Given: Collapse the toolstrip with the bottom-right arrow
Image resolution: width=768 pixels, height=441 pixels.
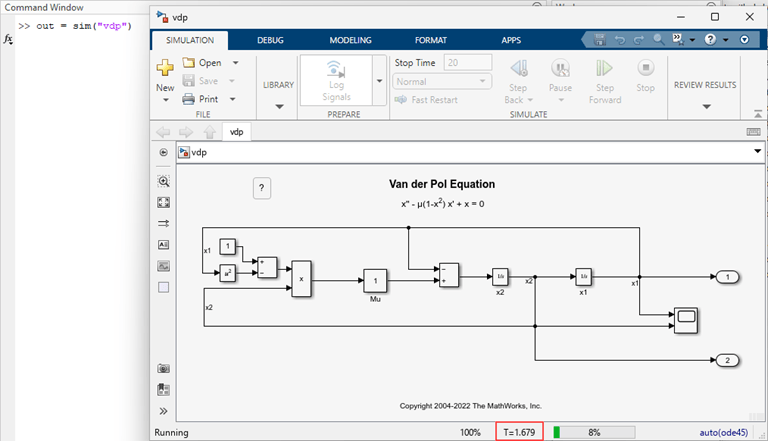Looking at the screenshot, I should (758, 114).
